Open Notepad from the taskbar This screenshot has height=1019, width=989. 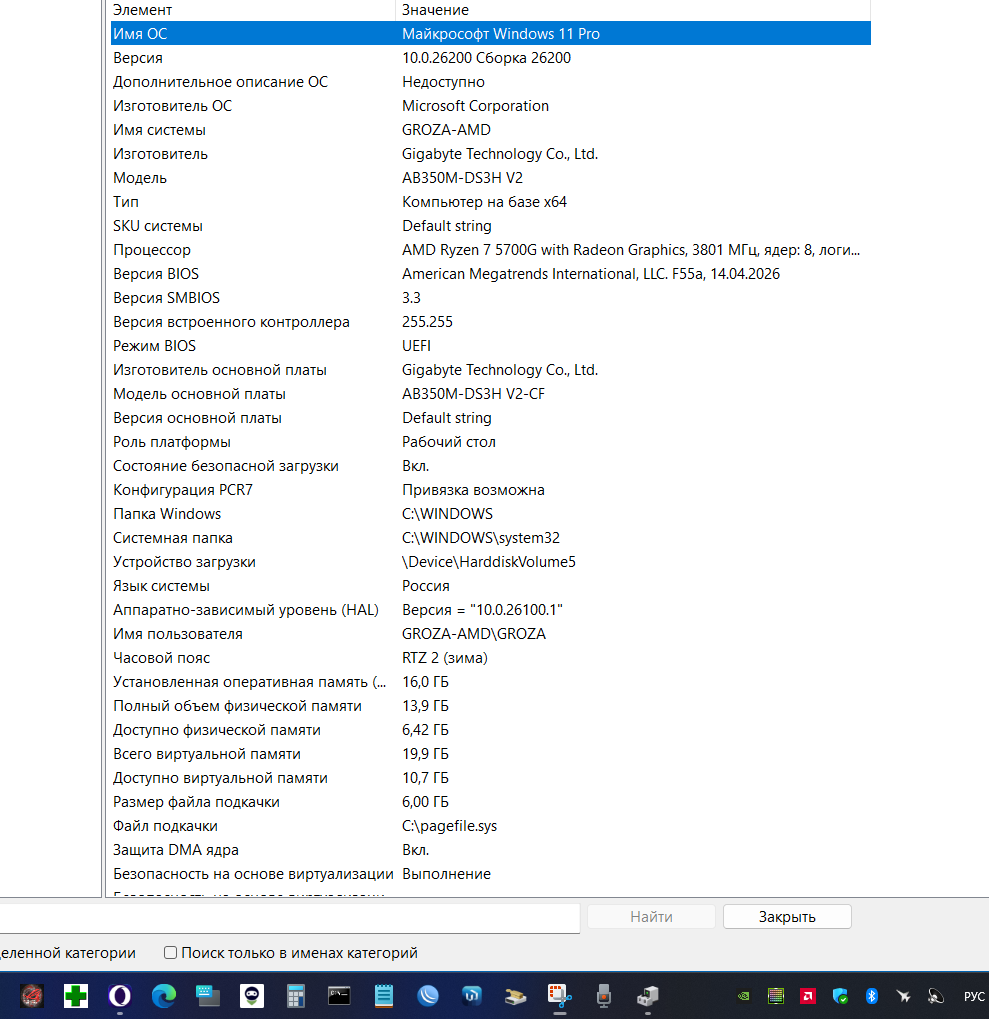click(383, 996)
